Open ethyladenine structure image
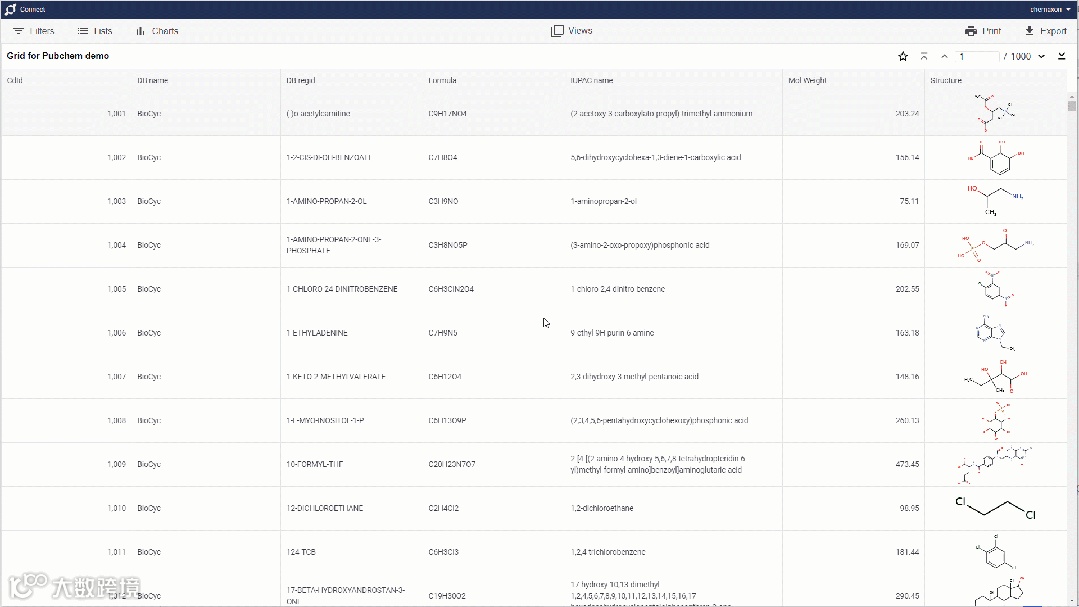 click(994, 333)
